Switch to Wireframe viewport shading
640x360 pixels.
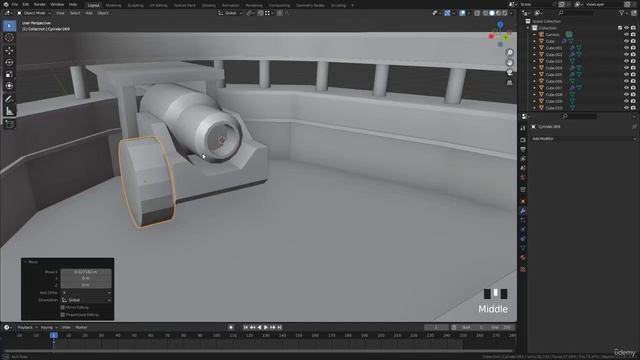pyautogui.click(x=485, y=13)
